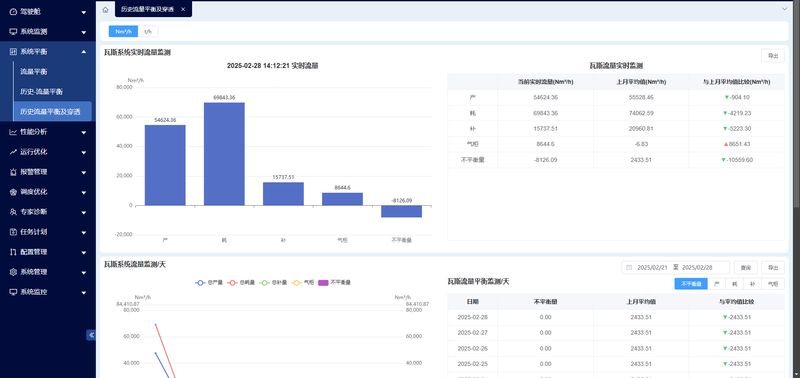Image resolution: width=800 pixels, height=378 pixels.
Task: Expand 专家诊断 menu arrow
Action: (x=84, y=212)
